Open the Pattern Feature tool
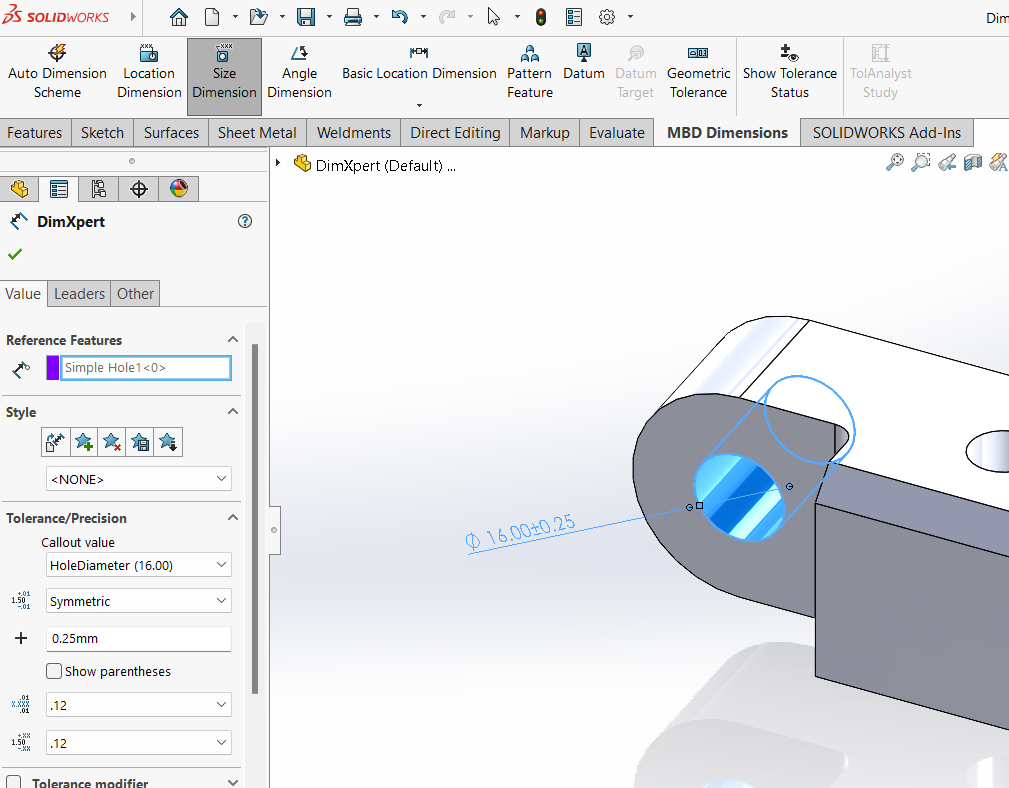 [x=529, y=70]
